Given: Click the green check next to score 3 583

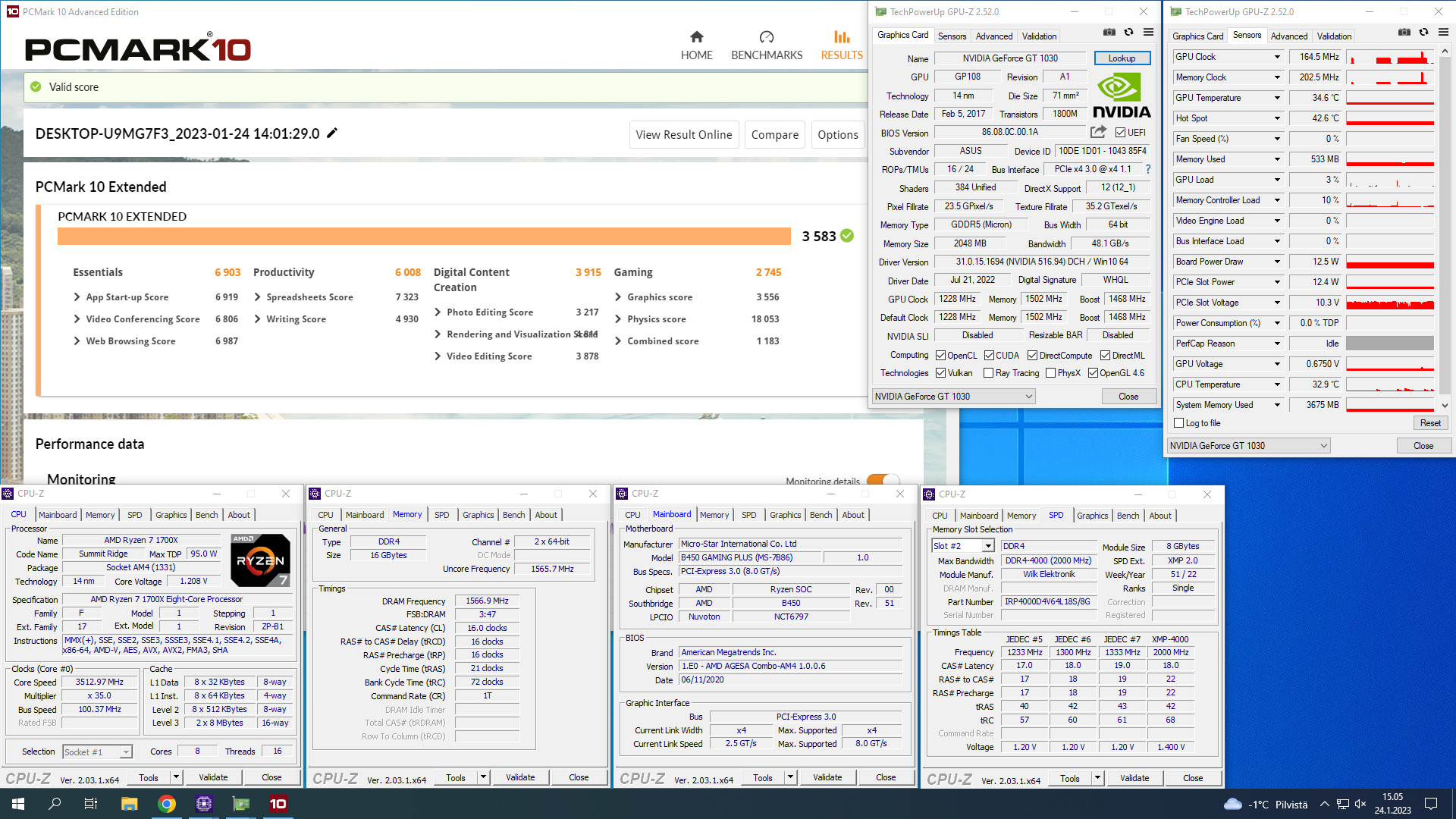Looking at the screenshot, I should click(x=847, y=236).
